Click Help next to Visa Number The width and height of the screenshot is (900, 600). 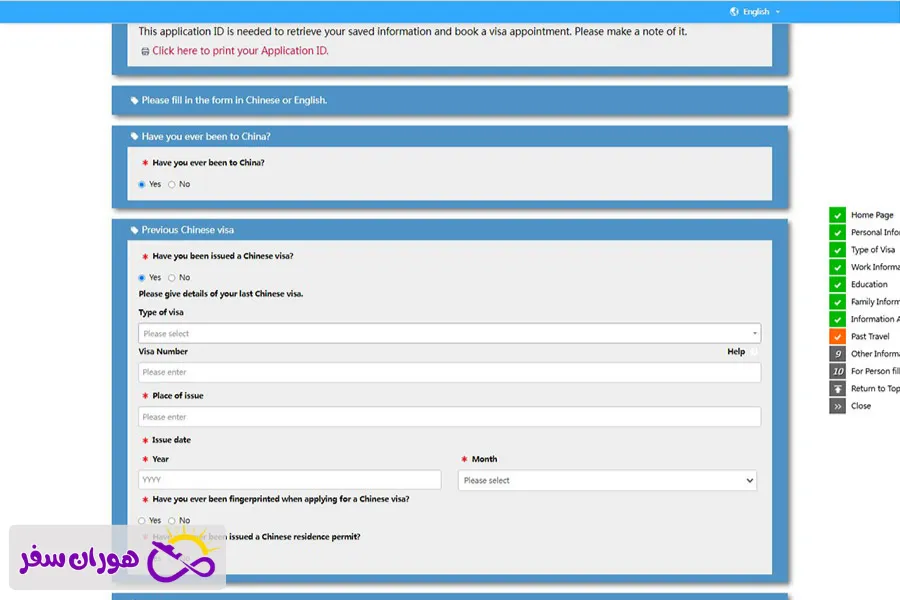736,352
